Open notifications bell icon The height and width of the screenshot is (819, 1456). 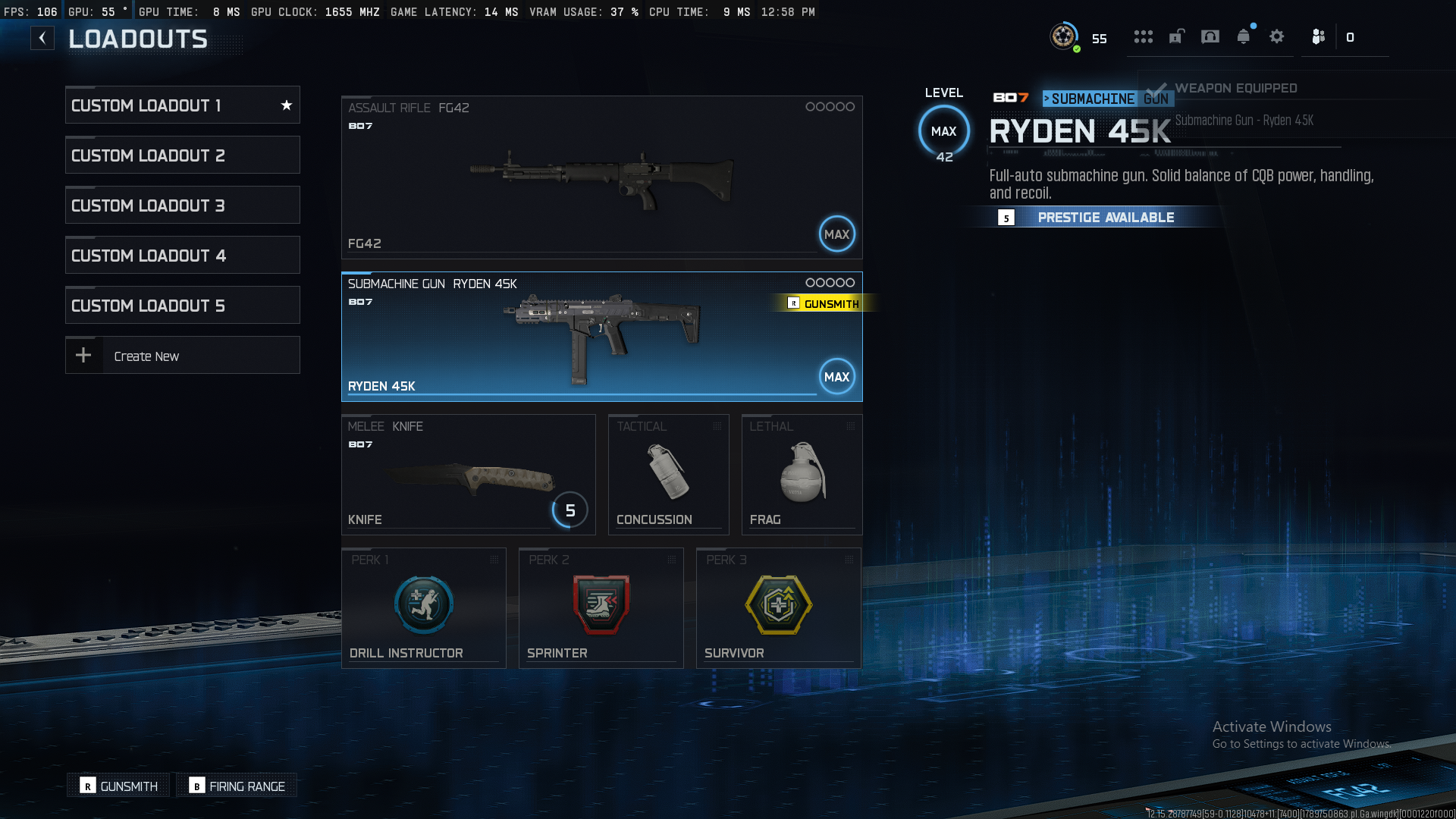(1244, 36)
